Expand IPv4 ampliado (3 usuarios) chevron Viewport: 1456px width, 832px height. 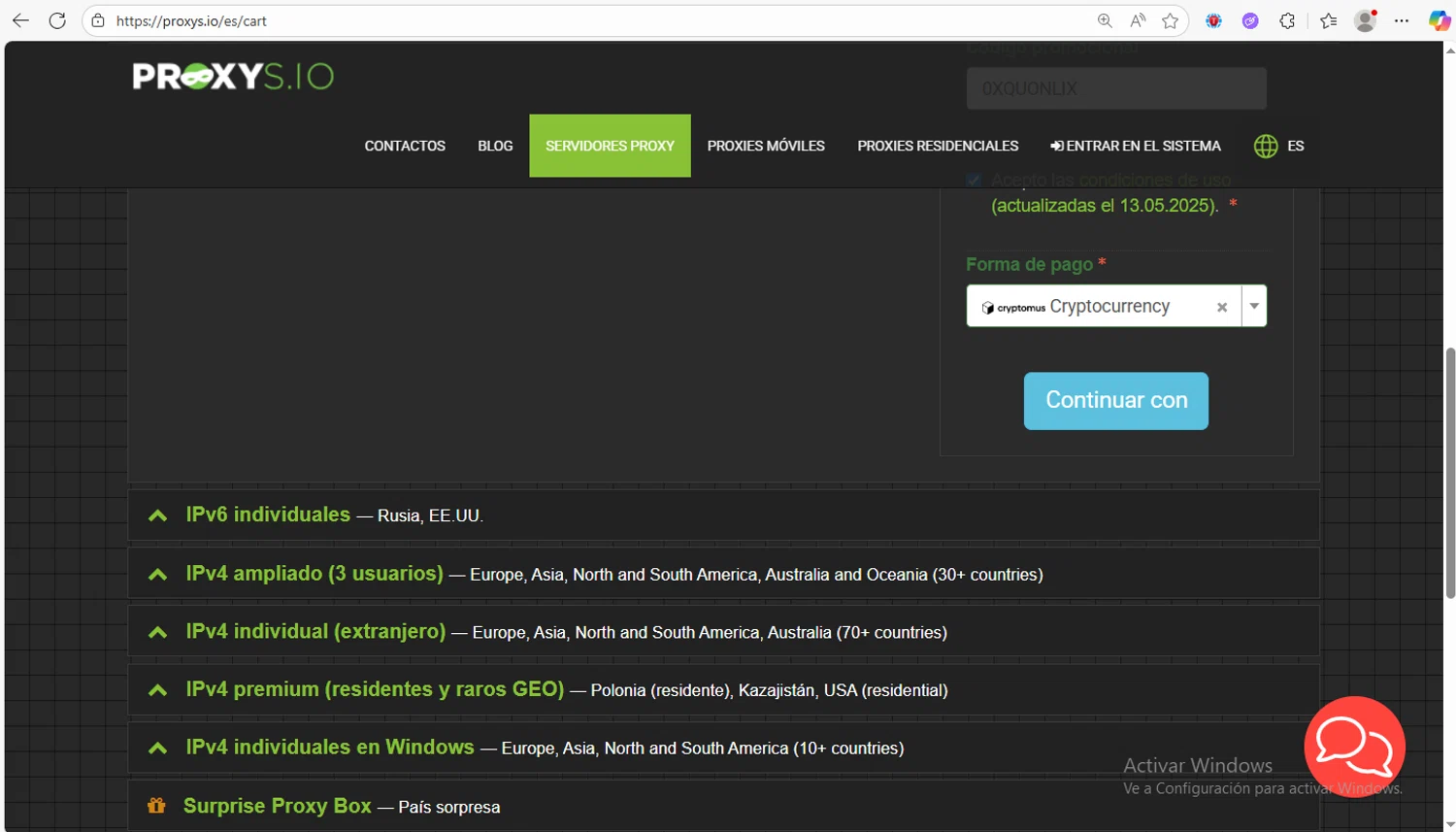157,575
